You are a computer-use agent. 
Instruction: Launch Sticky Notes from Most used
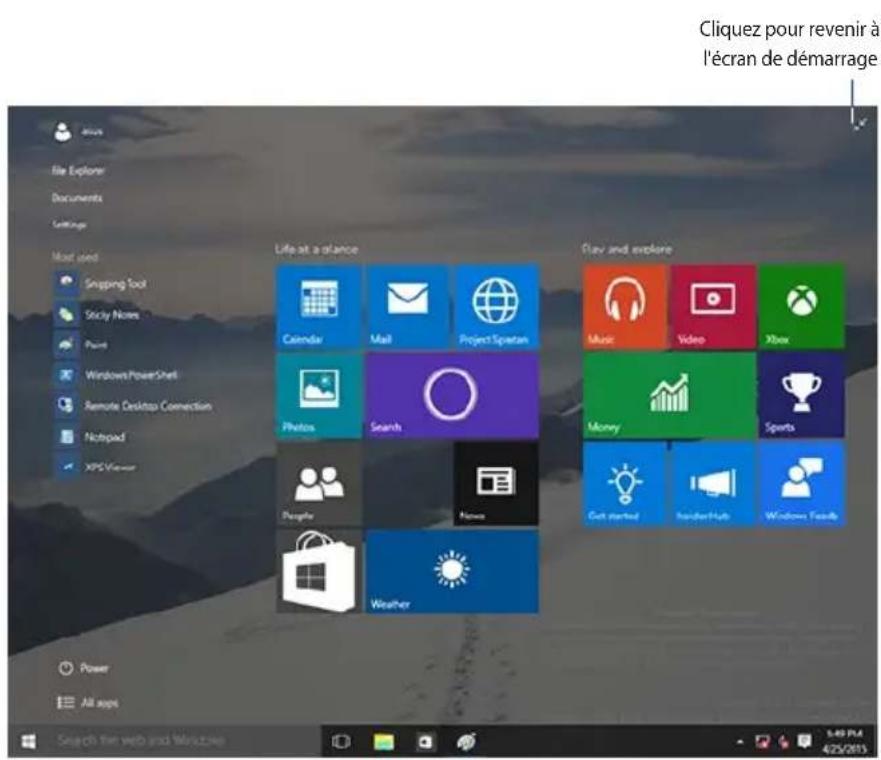[98, 314]
